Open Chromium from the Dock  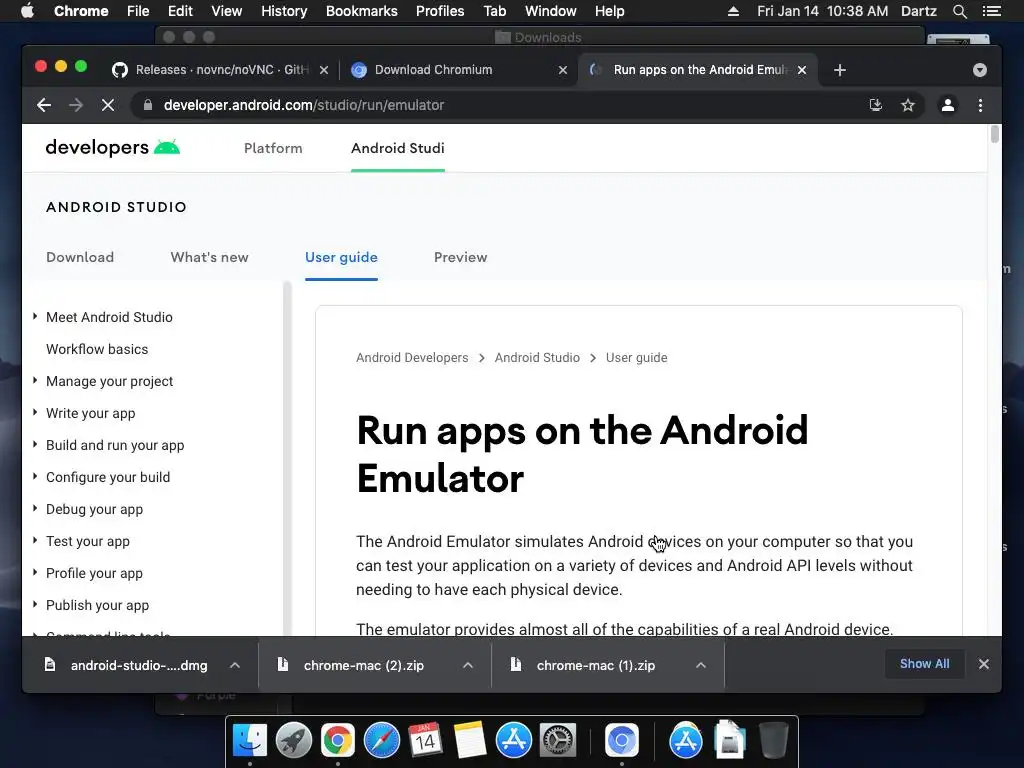pos(622,741)
